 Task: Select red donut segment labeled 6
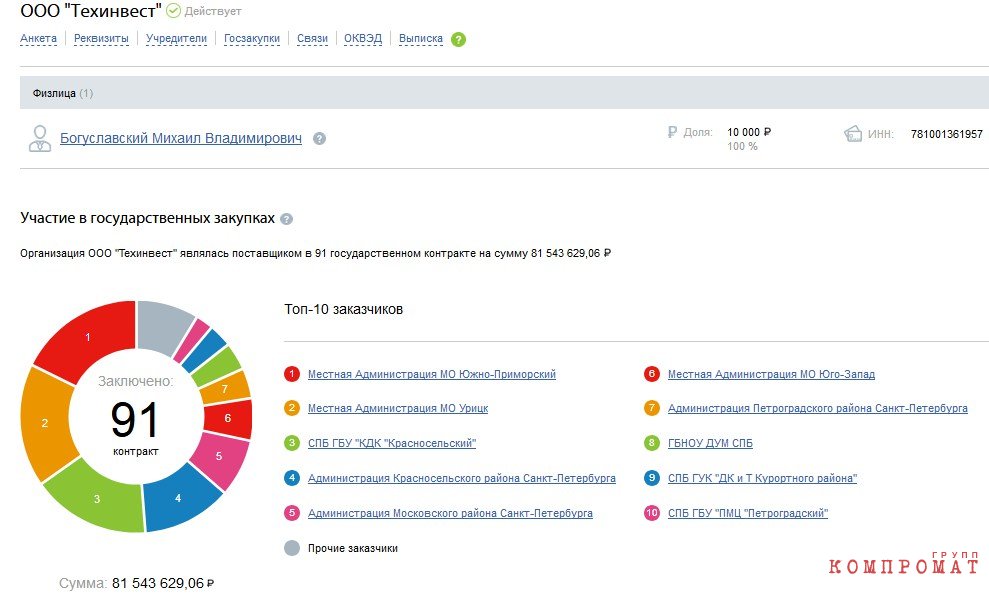pos(228,418)
